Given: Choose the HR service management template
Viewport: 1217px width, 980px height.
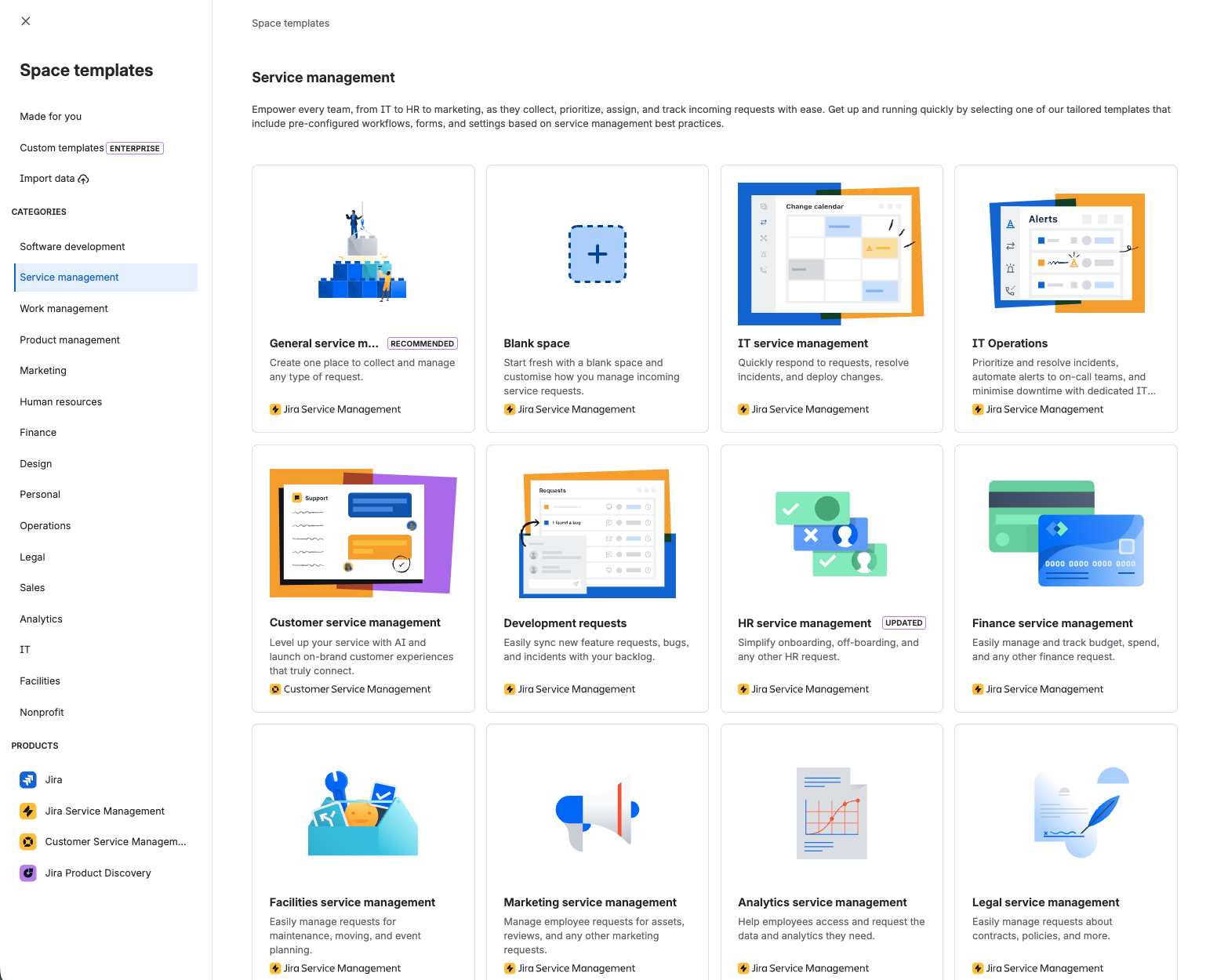Looking at the screenshot, I should click(x=831, y=579).
